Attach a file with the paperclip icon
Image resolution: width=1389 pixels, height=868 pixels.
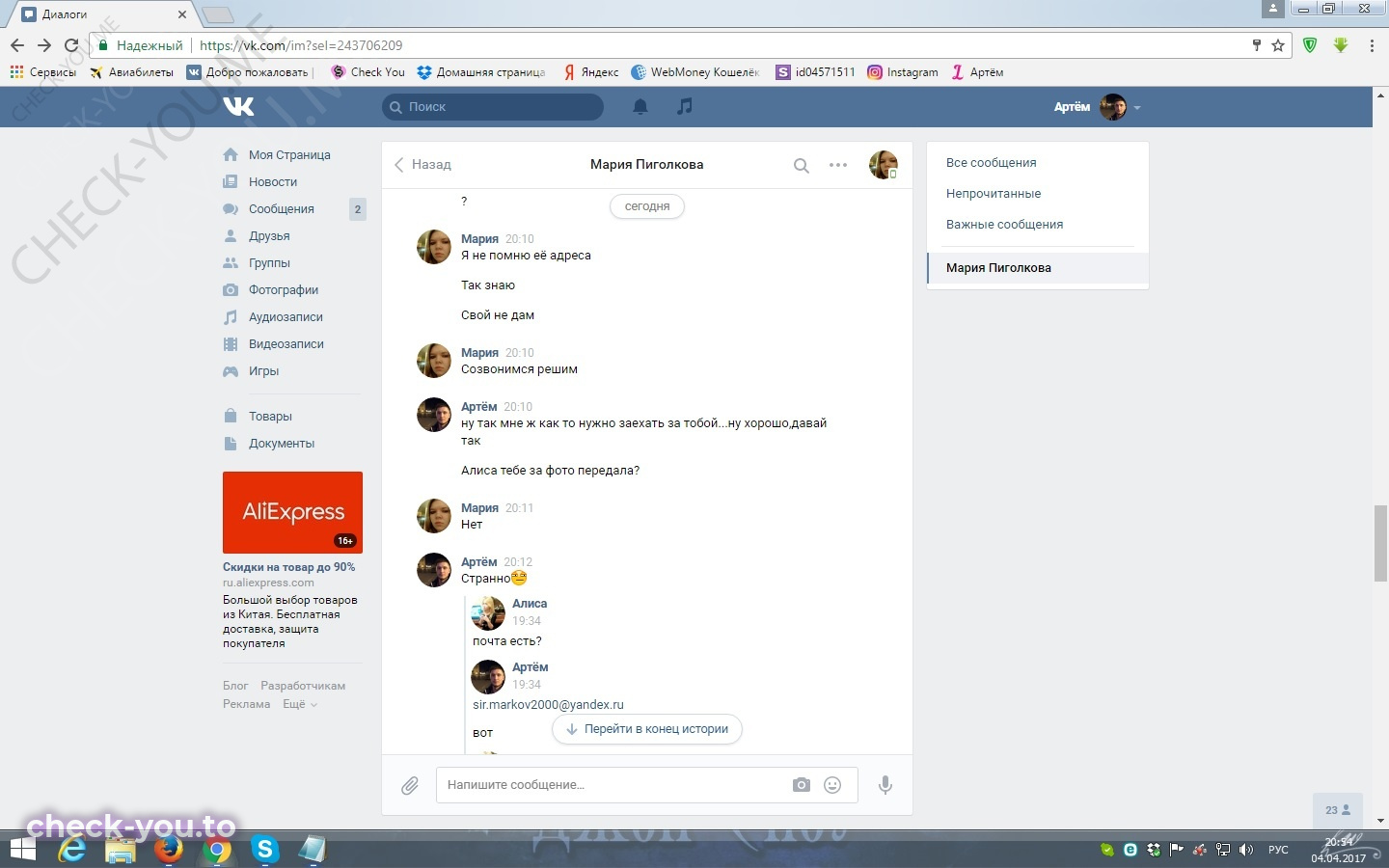tap(410, 785)
